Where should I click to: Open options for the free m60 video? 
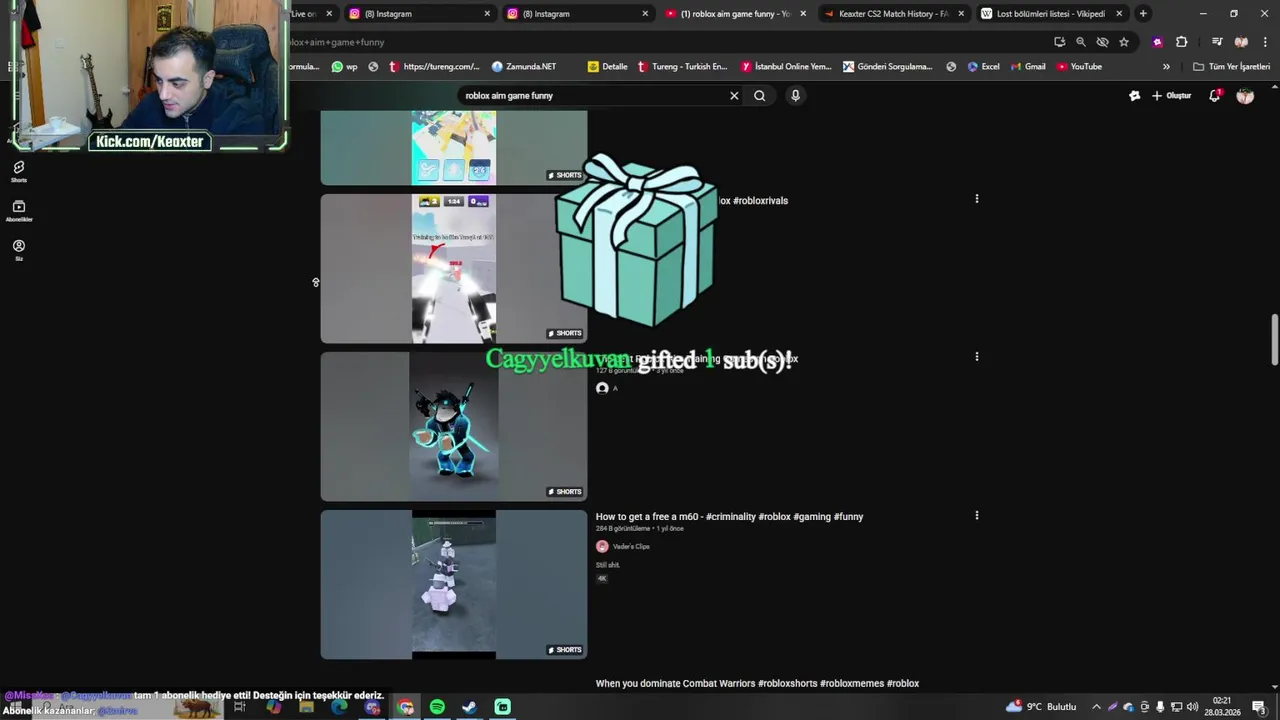coord(977,516)
